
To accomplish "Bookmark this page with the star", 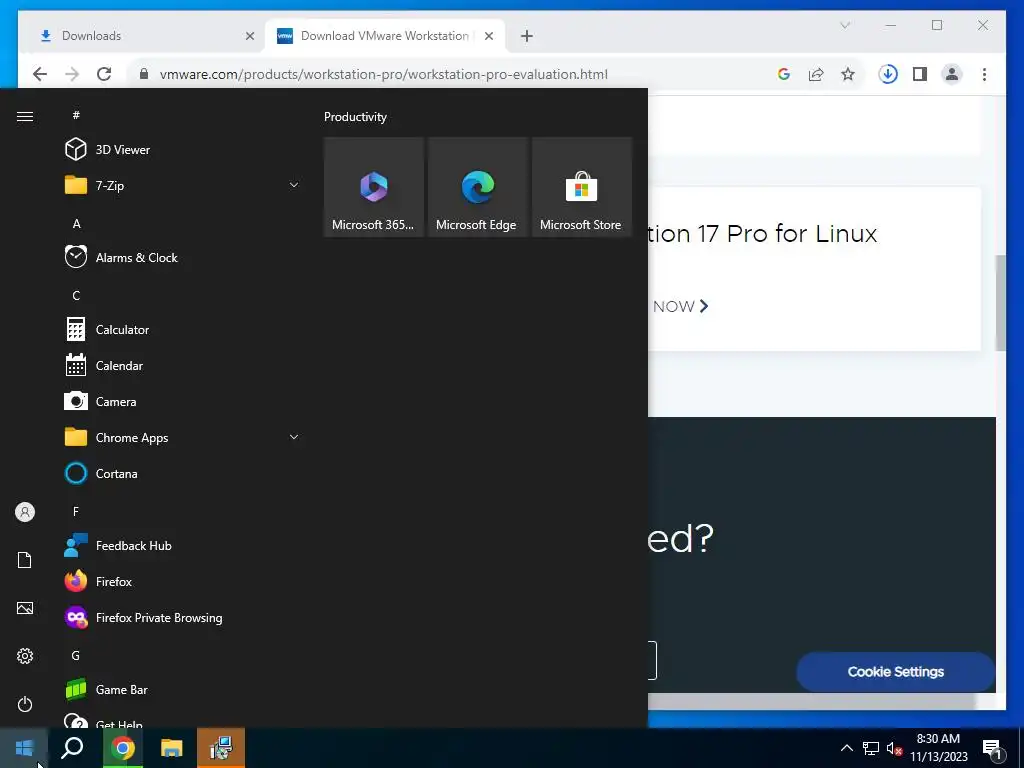I will tap(848, 74).
